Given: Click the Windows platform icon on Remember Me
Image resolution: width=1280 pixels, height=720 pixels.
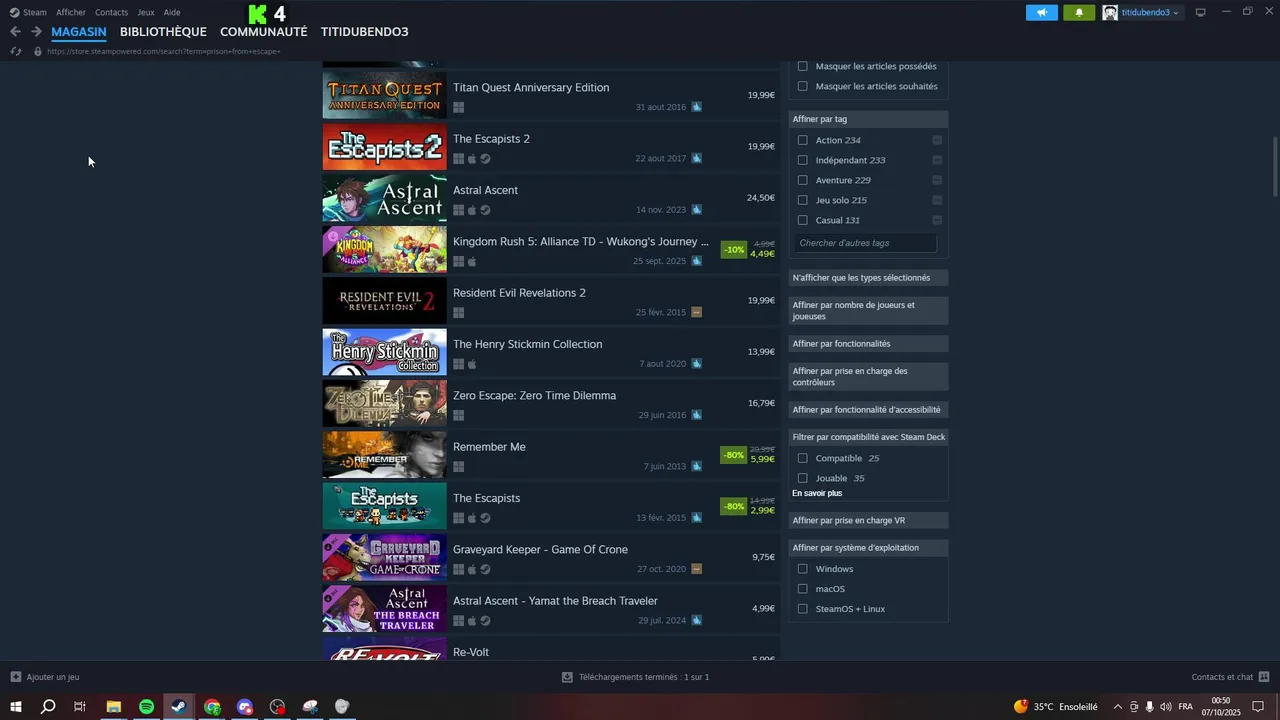Looking at the screenshot, I should coord(458,467).
